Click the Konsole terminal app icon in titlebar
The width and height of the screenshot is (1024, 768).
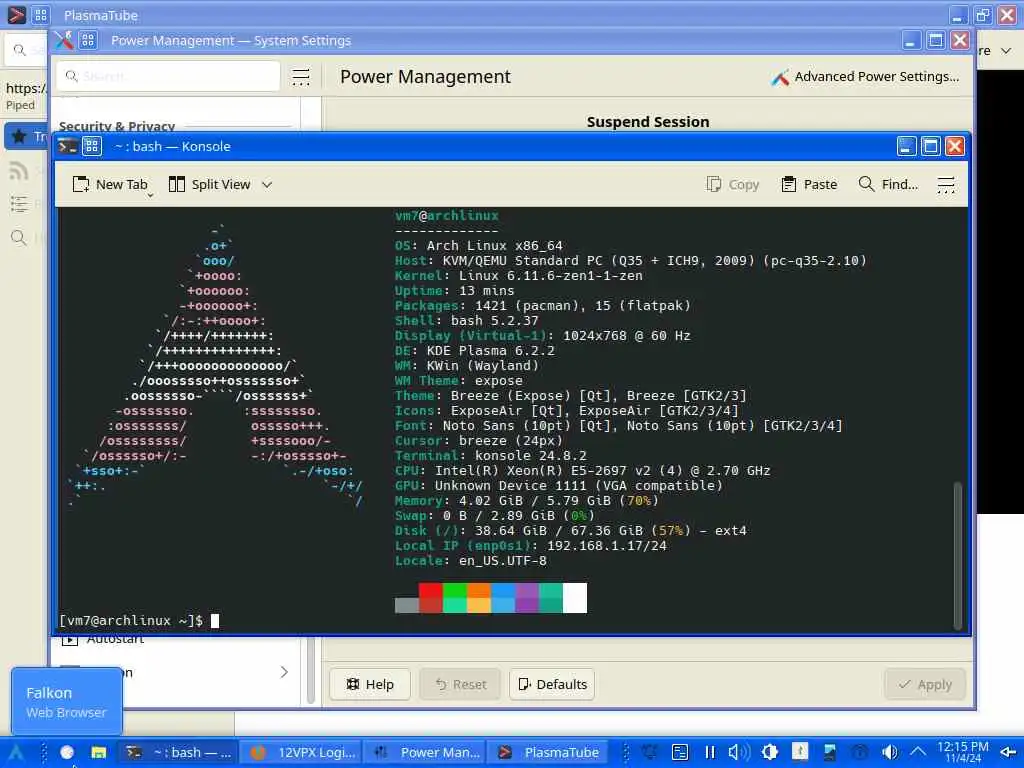[67, 146]
